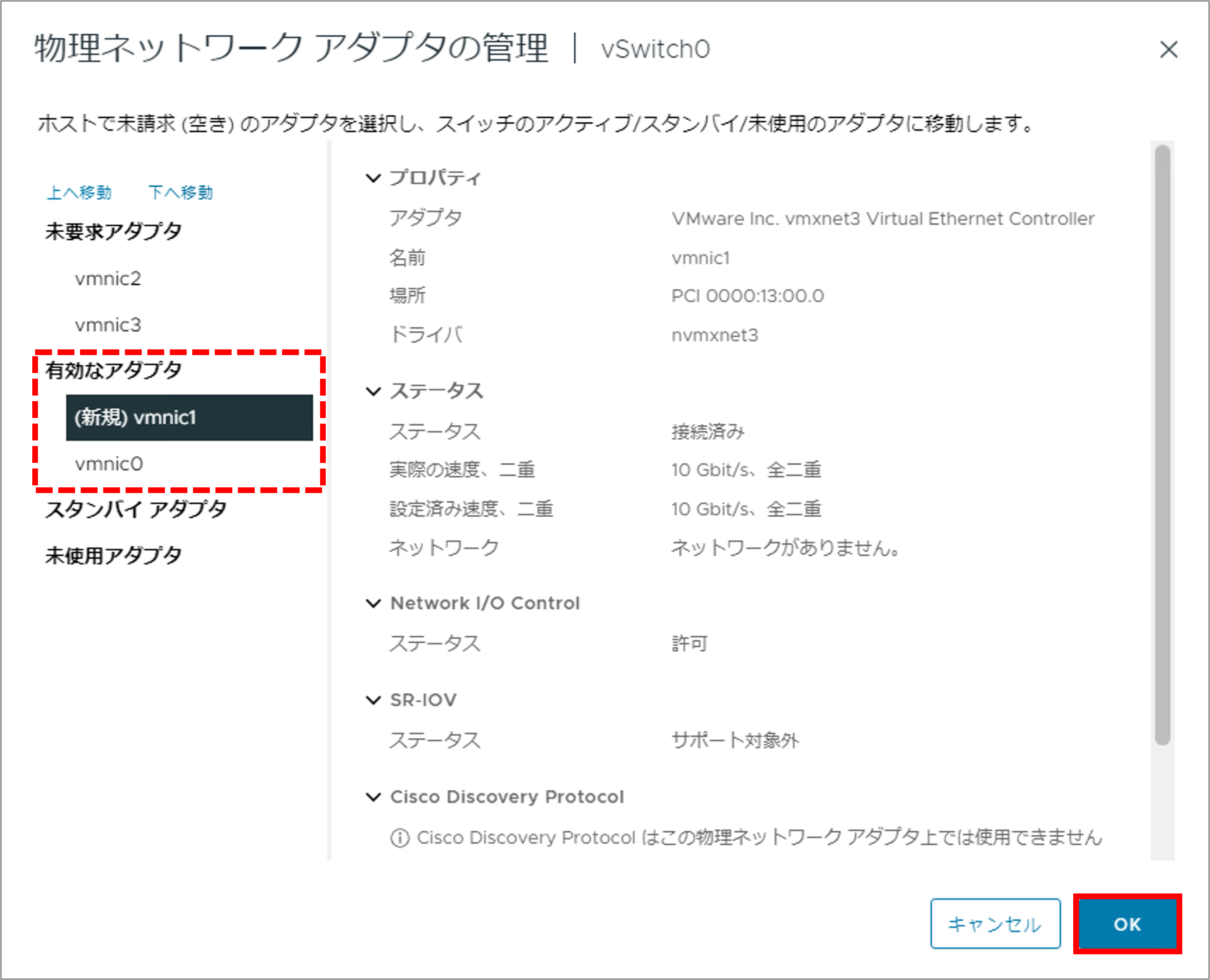Viewport: 1210px width, 980px height.
Task: Click the 有効なアダプタ heading
Action: pos(113,370)
